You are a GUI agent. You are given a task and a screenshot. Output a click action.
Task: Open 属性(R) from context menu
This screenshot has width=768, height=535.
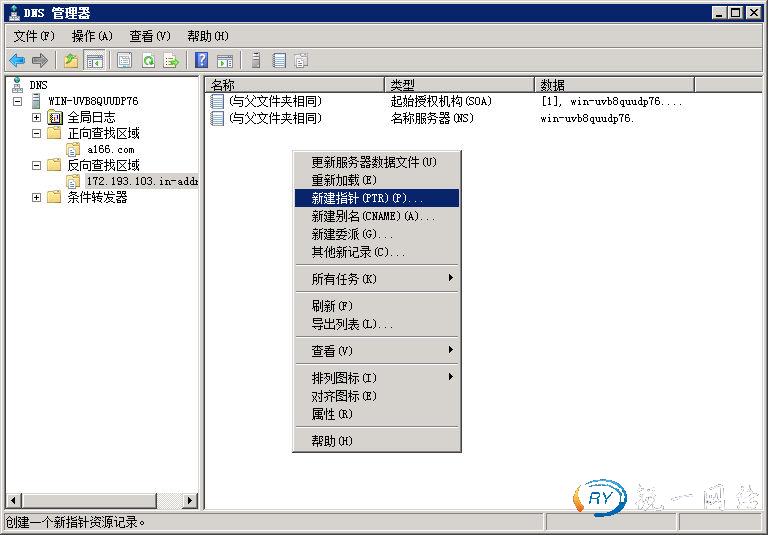pos(377,414)
